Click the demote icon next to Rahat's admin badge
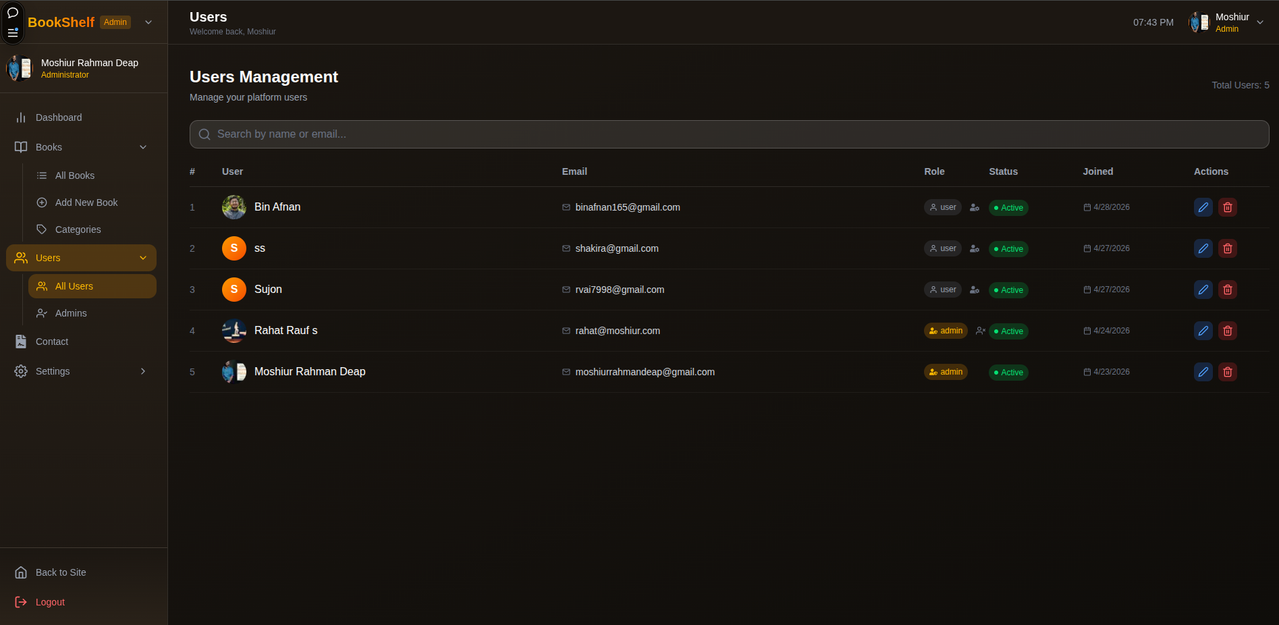 pos(980,330)
